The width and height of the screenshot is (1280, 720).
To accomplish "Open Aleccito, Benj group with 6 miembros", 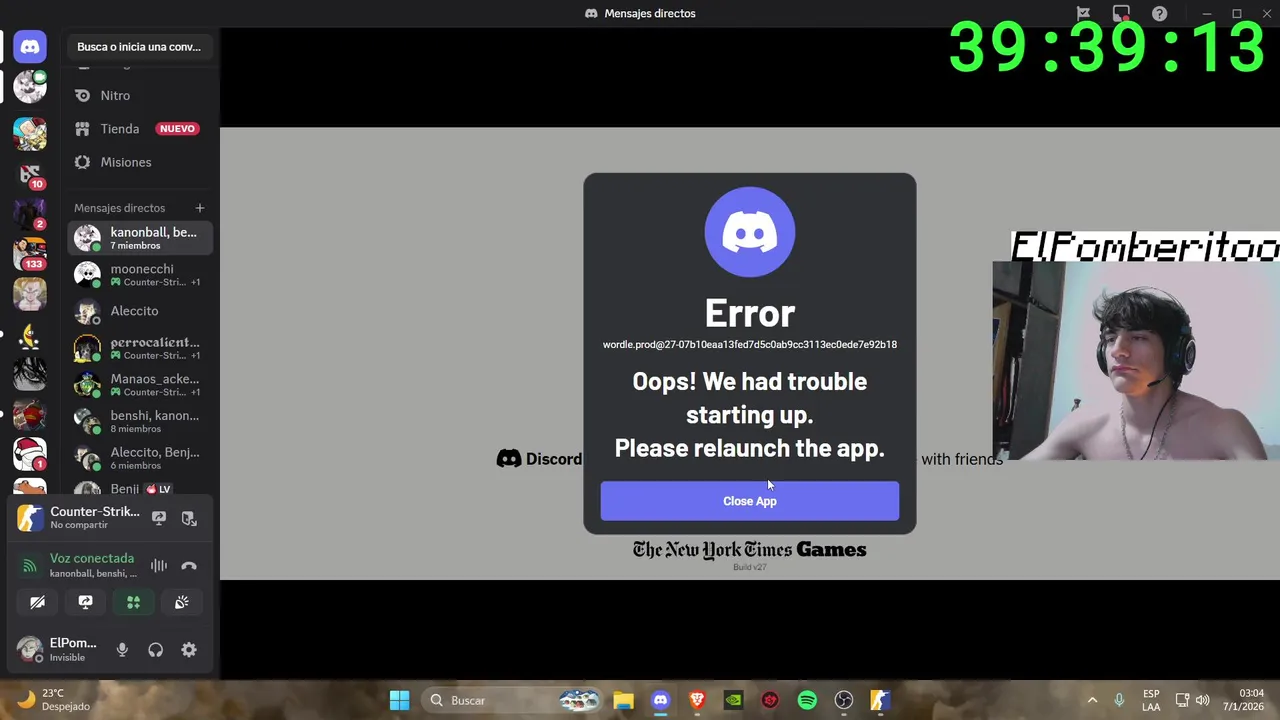I will click(140, 458).
